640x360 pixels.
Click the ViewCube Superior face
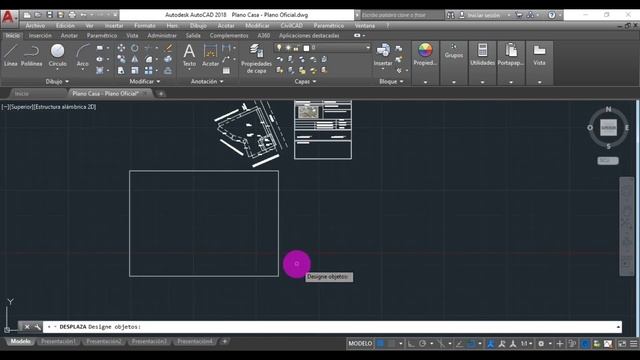[x=608, y=128]
